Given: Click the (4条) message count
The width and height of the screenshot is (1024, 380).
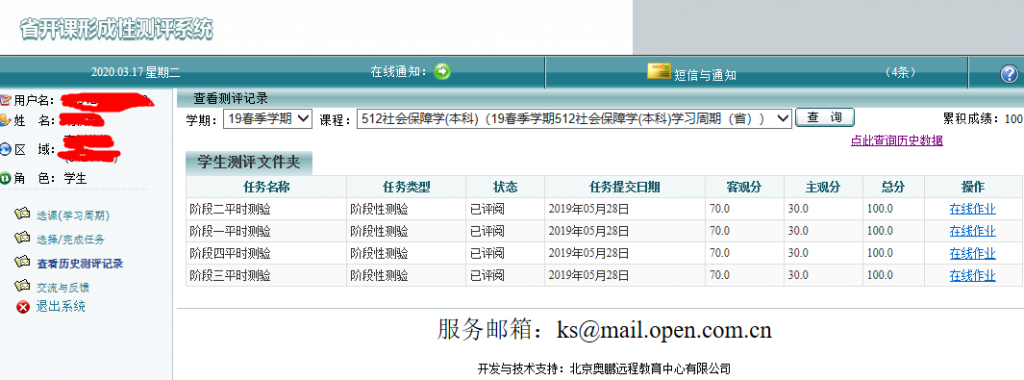Looking at the screenshot, I should pos(901,72).
